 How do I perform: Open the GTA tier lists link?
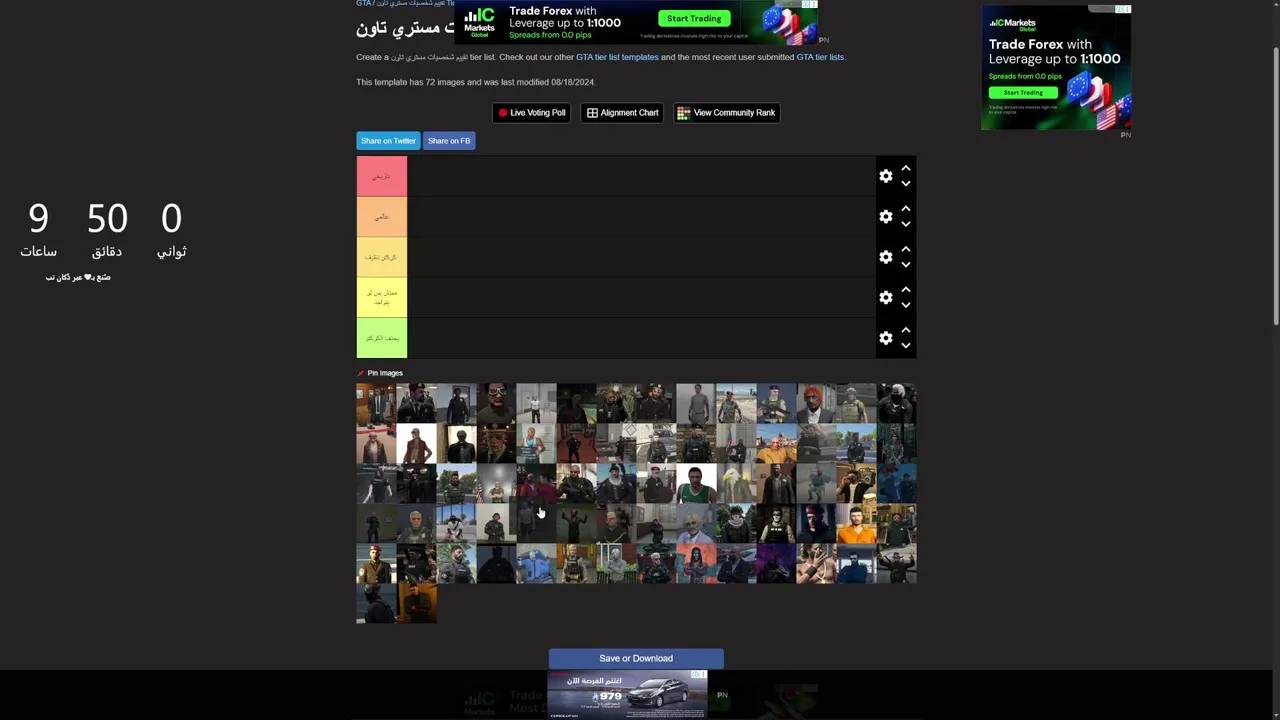click(x=820, y=57)
